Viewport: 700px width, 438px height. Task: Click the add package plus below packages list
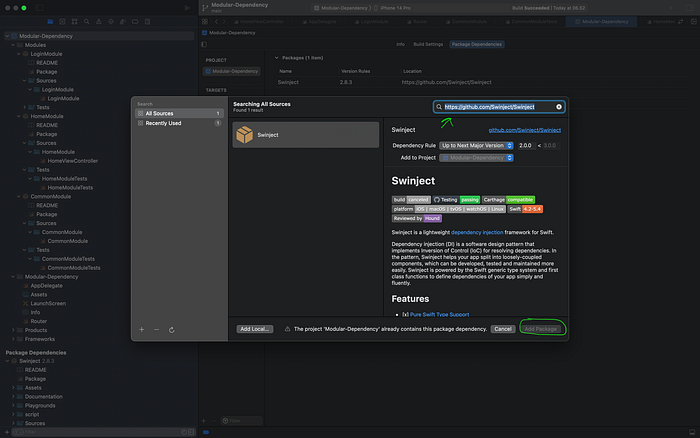click(x=204, y=421)
